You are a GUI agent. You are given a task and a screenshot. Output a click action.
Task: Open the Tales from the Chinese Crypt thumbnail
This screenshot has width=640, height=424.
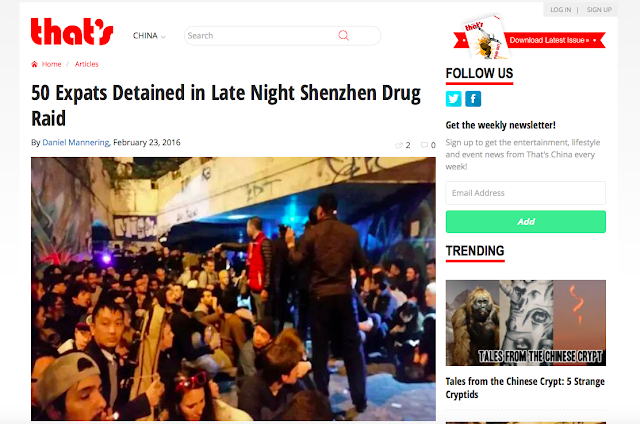(x=526, y=323)
